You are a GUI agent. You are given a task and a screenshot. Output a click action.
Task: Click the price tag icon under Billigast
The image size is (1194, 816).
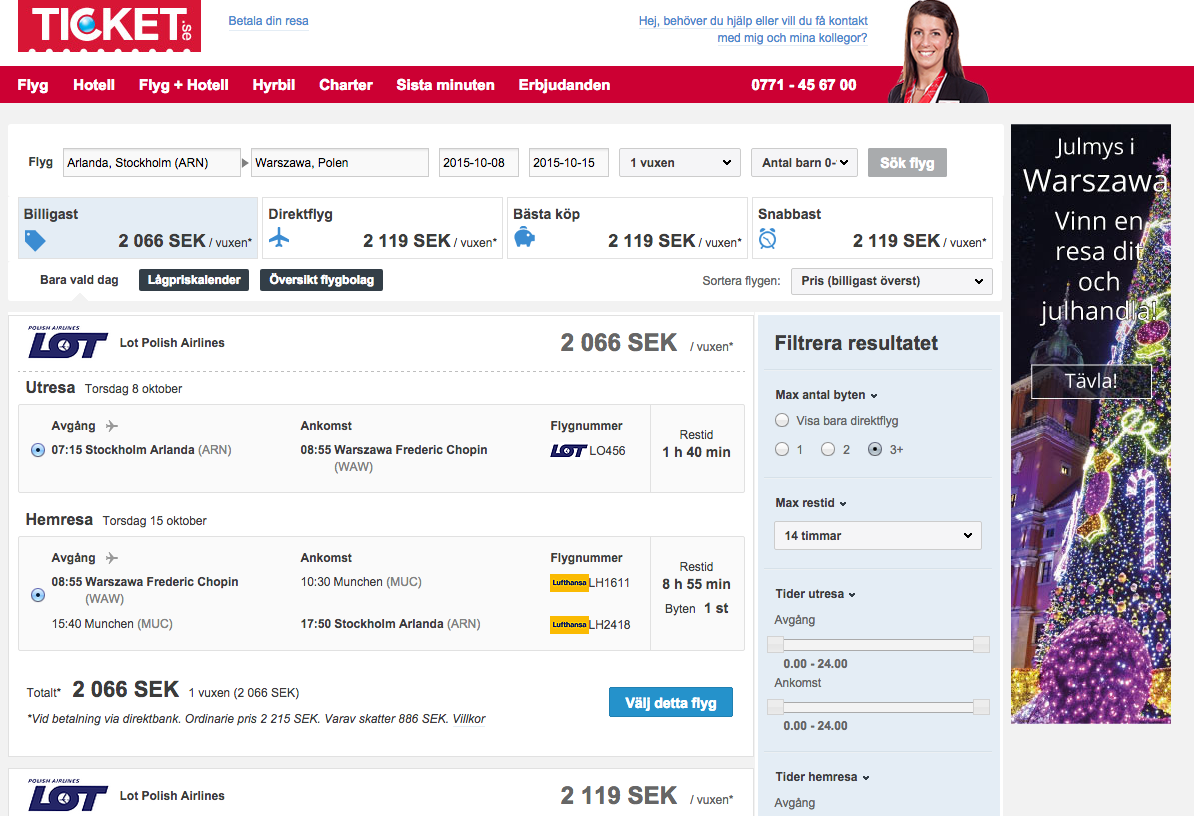[x=35, y=241]
